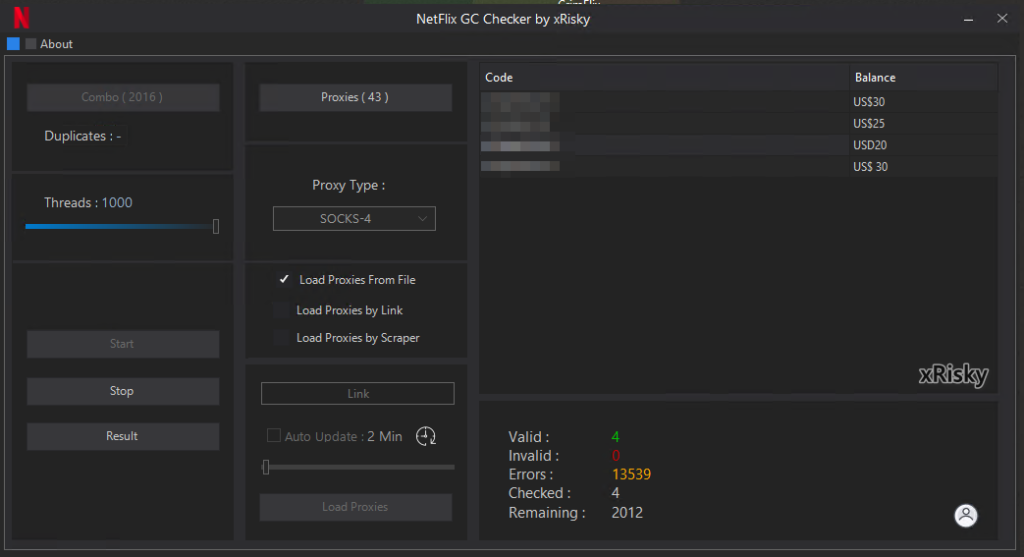Open the About menu
The height and width of the screenshot is (557, 1024).
56,44
